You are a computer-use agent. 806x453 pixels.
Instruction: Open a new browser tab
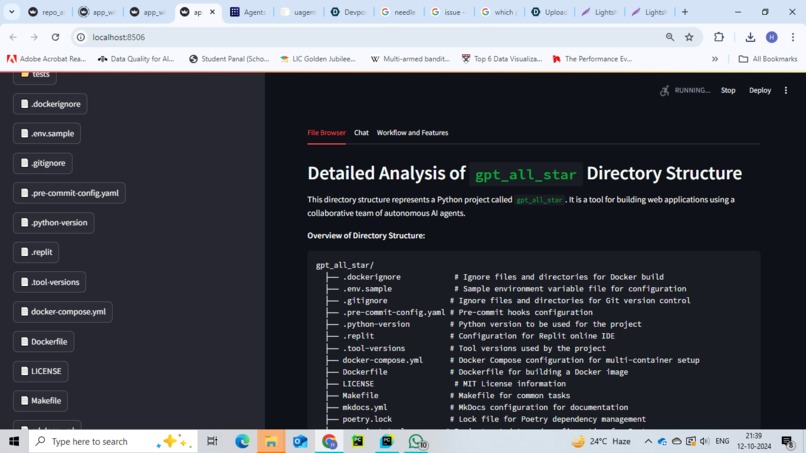(685, 12)
